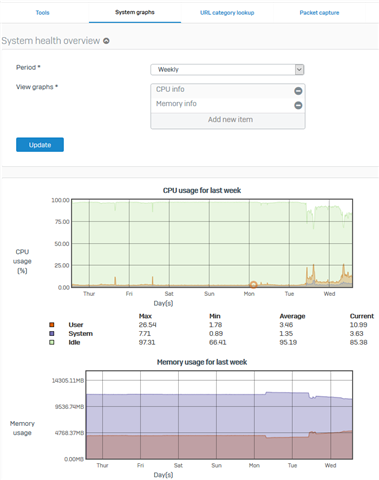Open the Period dropdown arrow
This screenshot has height=480, width=379.
[299, 69]
